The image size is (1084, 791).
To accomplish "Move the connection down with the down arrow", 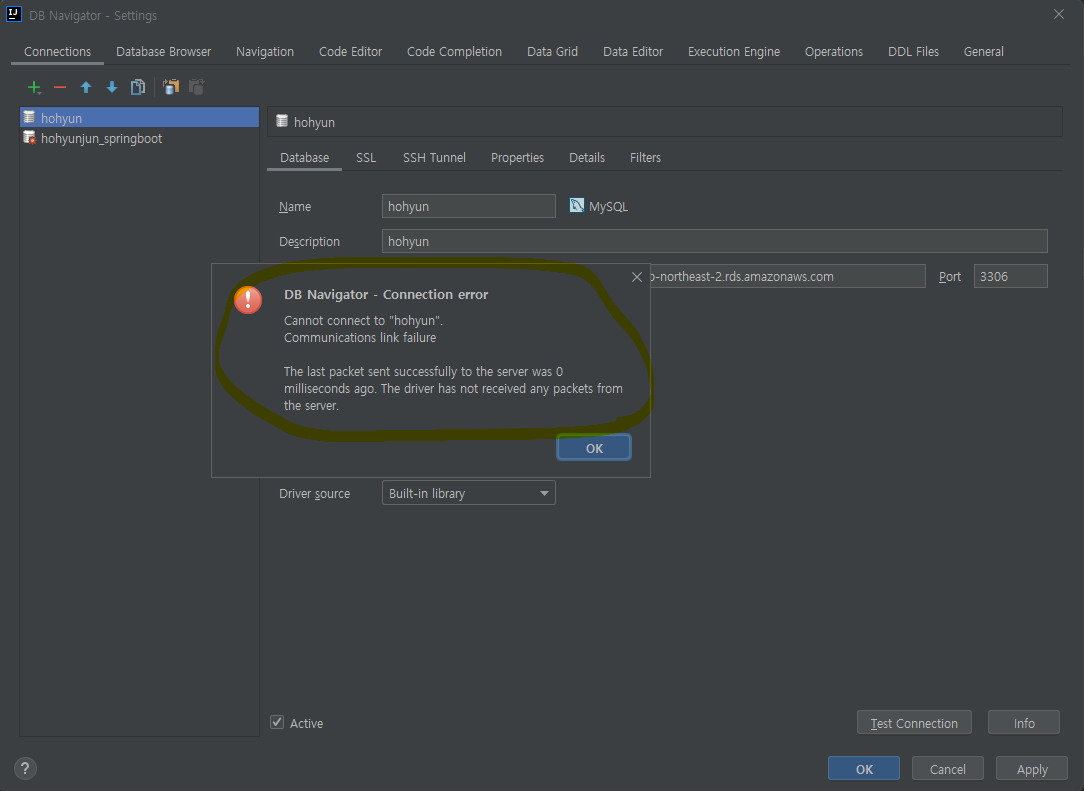I will (x=112, y=87).
